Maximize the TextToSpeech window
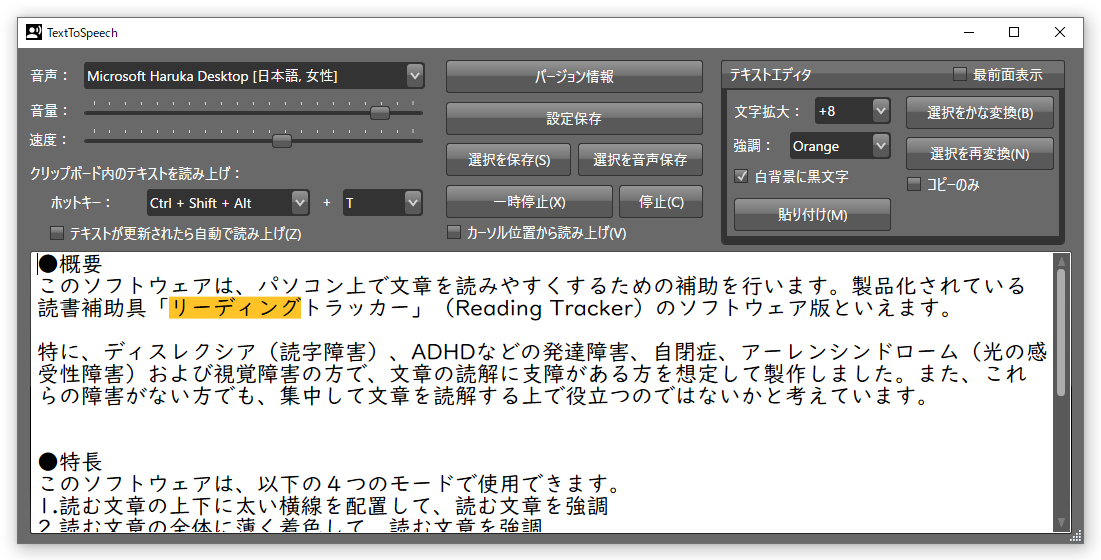 (x=1014, y=32)
